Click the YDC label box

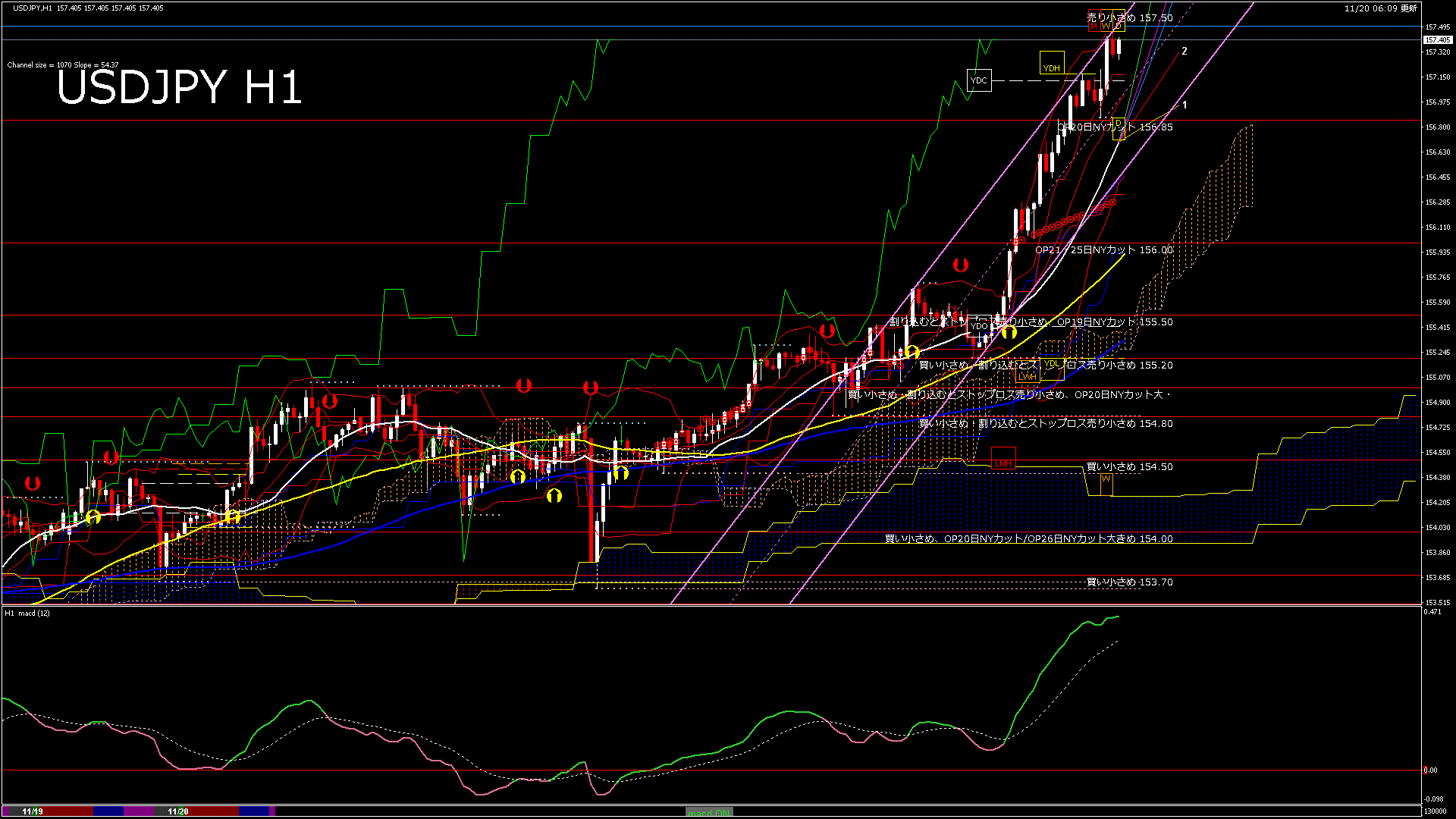979,80
